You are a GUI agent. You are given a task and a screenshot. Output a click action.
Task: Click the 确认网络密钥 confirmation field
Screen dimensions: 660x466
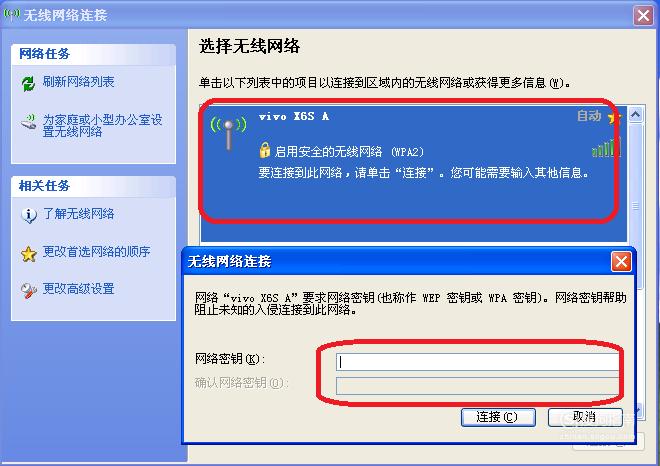click(x=478, y=386)
